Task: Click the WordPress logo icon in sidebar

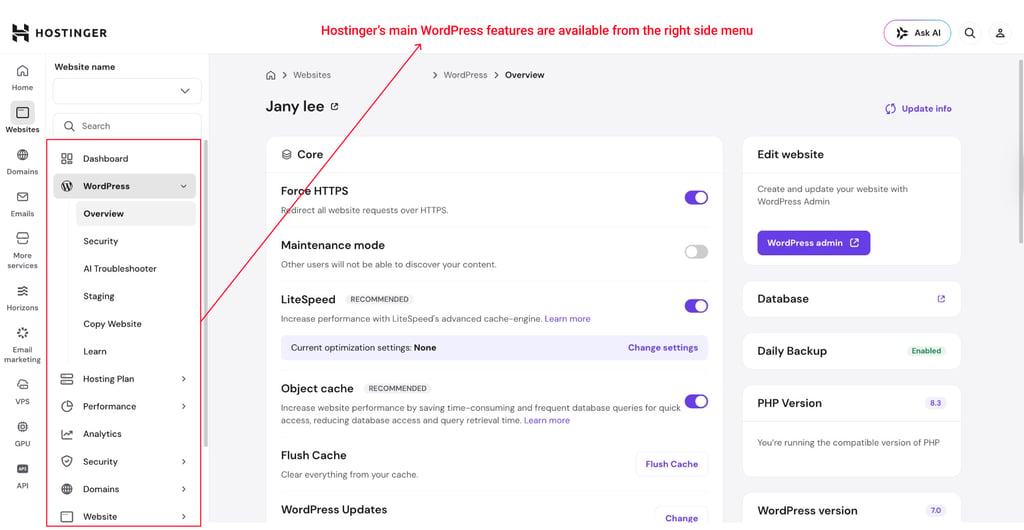Action: pyautogui.click(x=67, y=186)
